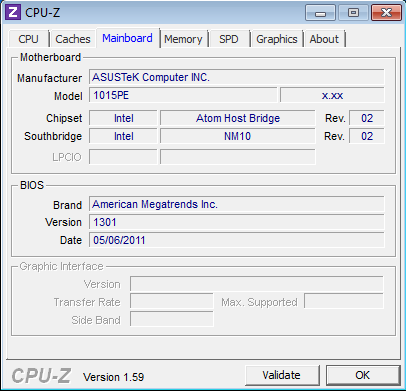Go to the Memory tab
Viewport: 406px width, 391px height.
coord(183,39)
